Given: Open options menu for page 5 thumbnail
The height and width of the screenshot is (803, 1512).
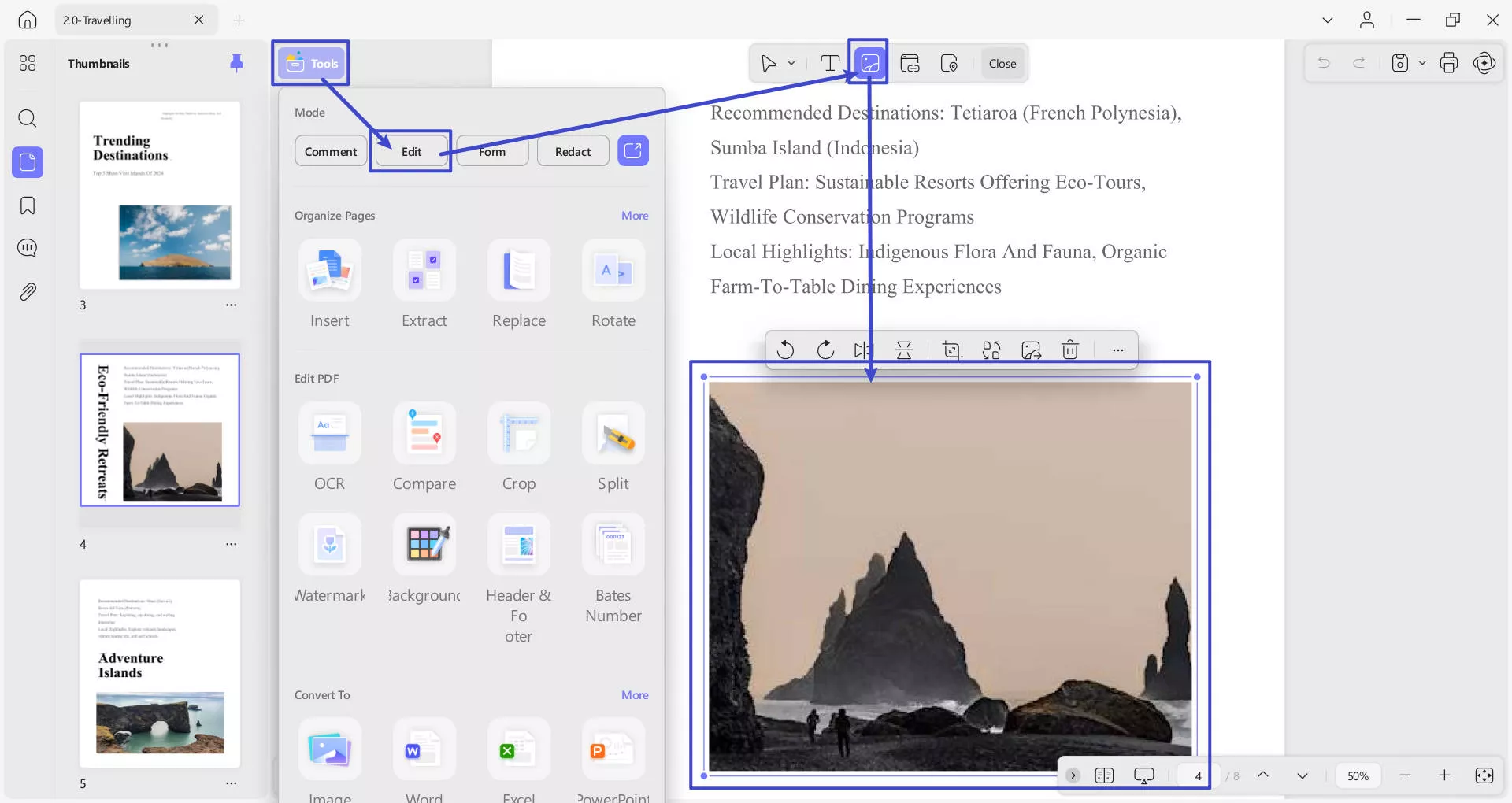Looking at the screenshot, I should click(231, 783).
